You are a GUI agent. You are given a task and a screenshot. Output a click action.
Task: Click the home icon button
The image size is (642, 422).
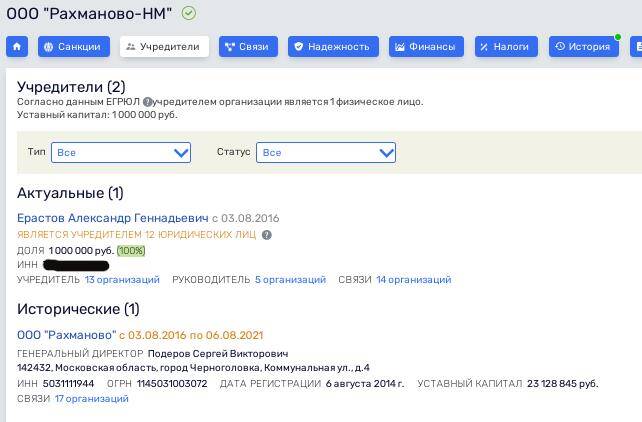pyautogui.click(x=17, y=47)
